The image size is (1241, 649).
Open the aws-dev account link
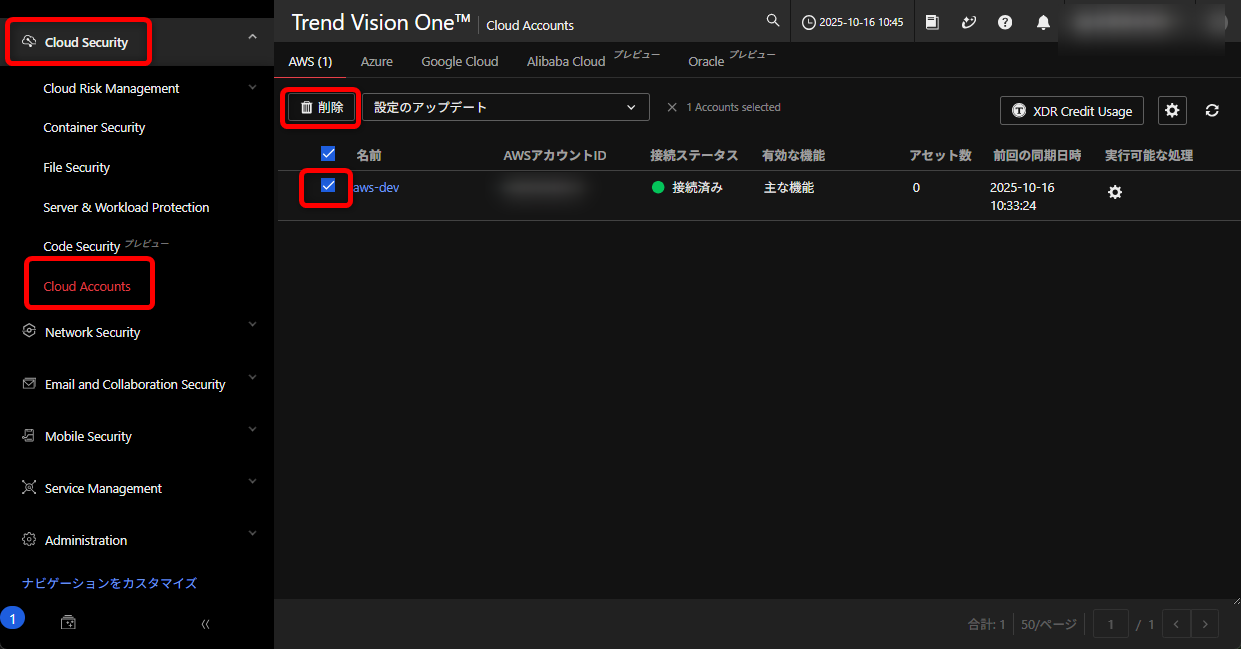point(376,187)
